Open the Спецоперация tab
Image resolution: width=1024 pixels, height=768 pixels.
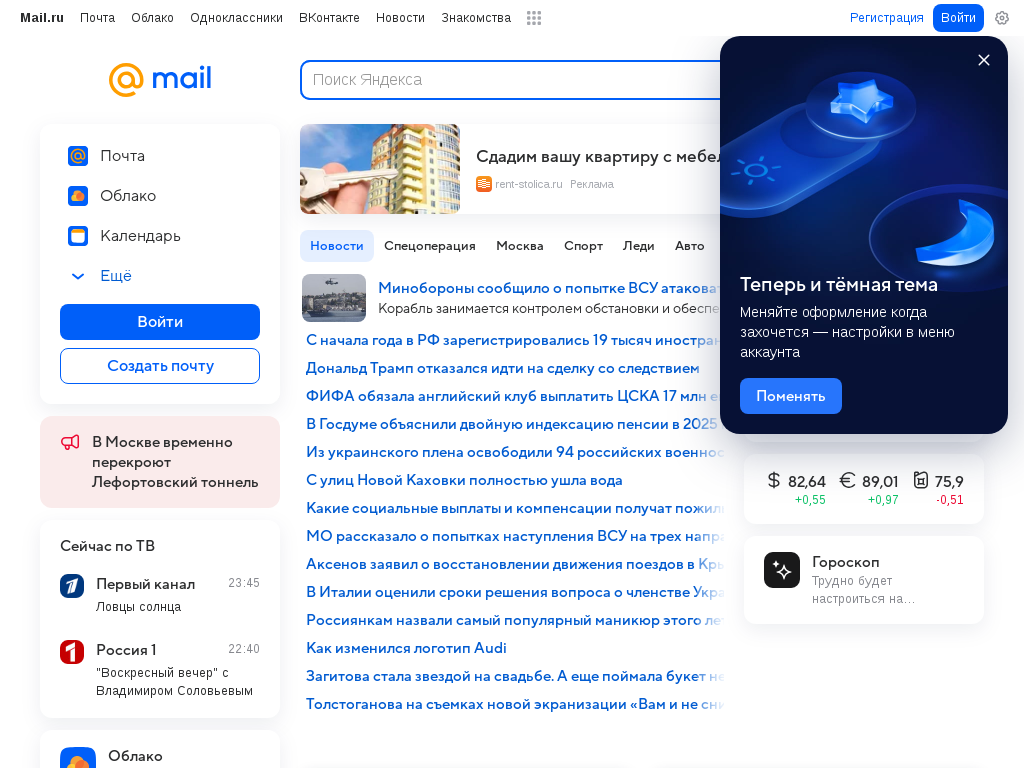pyautogui.click(x=430, y=246)
